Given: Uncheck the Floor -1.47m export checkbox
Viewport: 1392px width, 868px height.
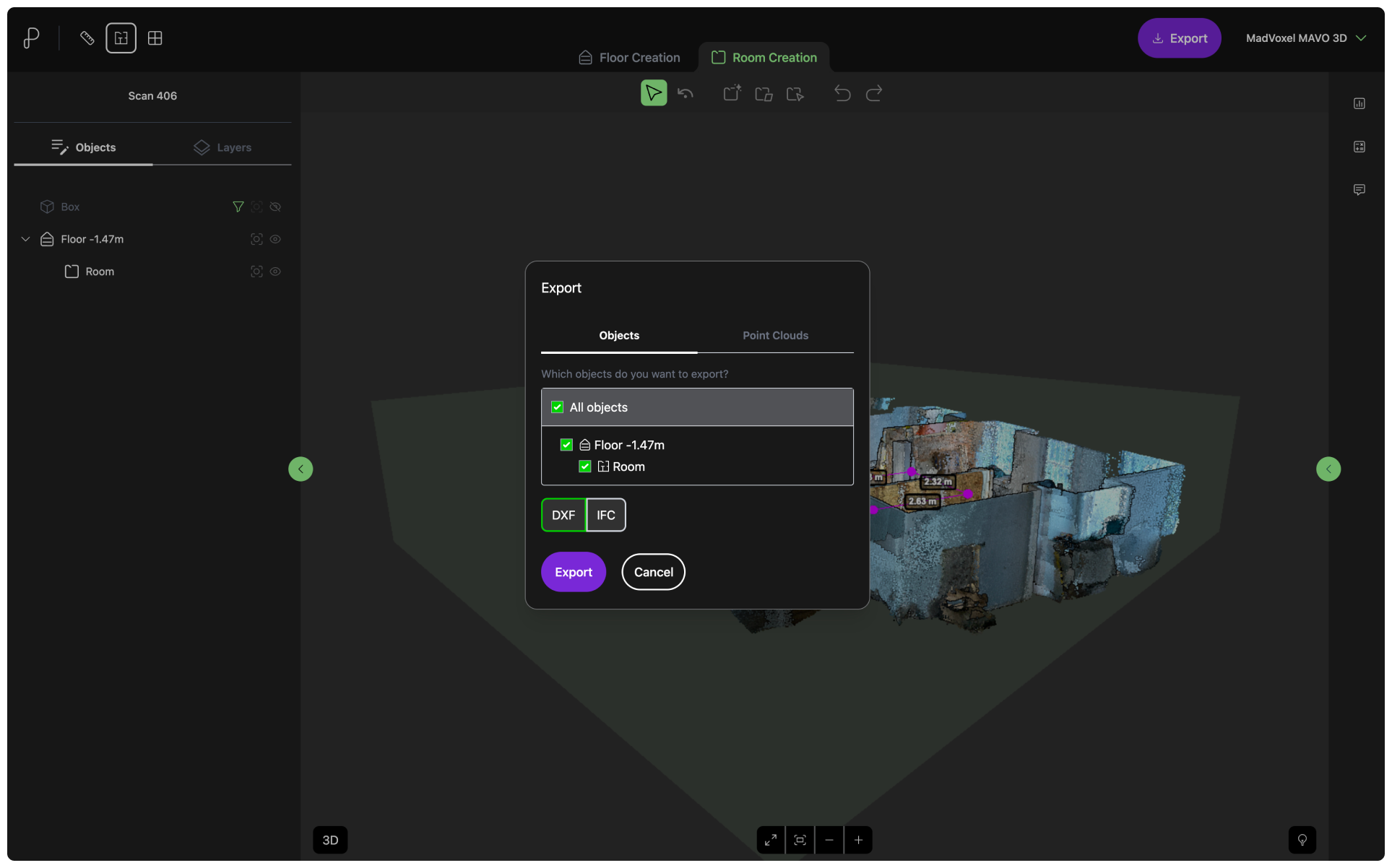Looking at the screenshot, I should click(566, 445).
